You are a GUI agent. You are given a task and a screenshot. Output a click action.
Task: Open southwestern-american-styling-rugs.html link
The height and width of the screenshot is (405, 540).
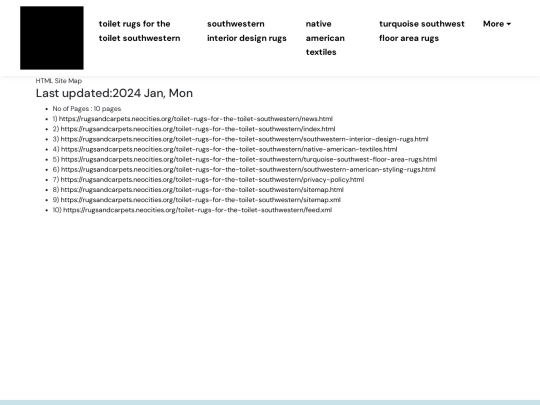[x=248, y=169]
